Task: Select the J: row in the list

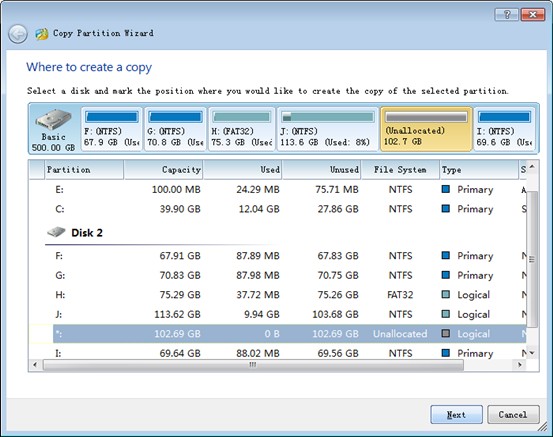Action: 279,314
